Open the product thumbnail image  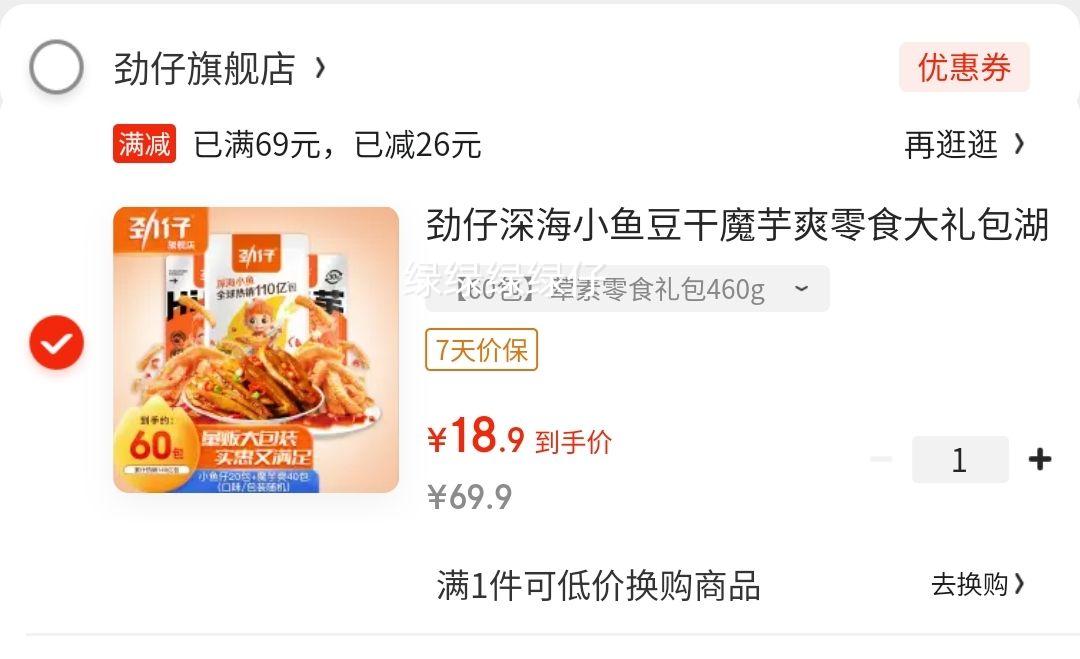(256, 350)
